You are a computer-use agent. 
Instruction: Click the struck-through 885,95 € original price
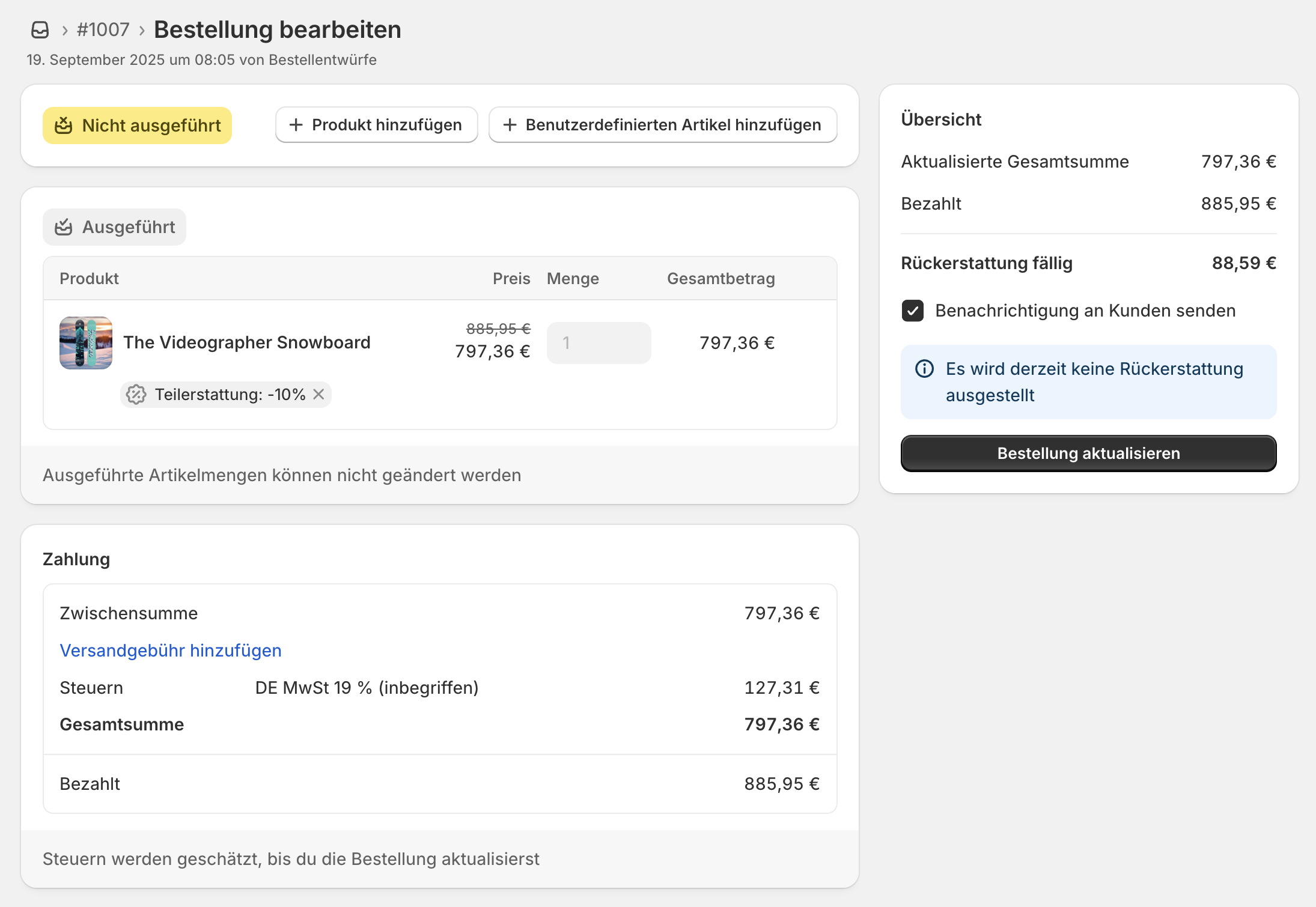click(x=498, y=329)
